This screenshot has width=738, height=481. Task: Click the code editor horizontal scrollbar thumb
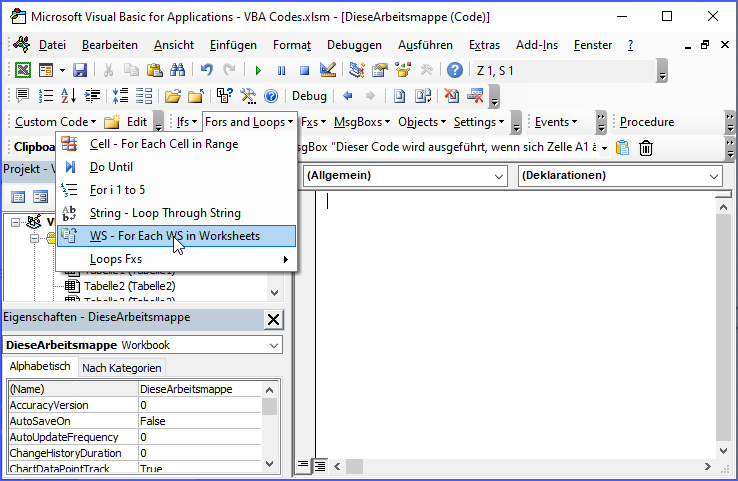point(354,466)
